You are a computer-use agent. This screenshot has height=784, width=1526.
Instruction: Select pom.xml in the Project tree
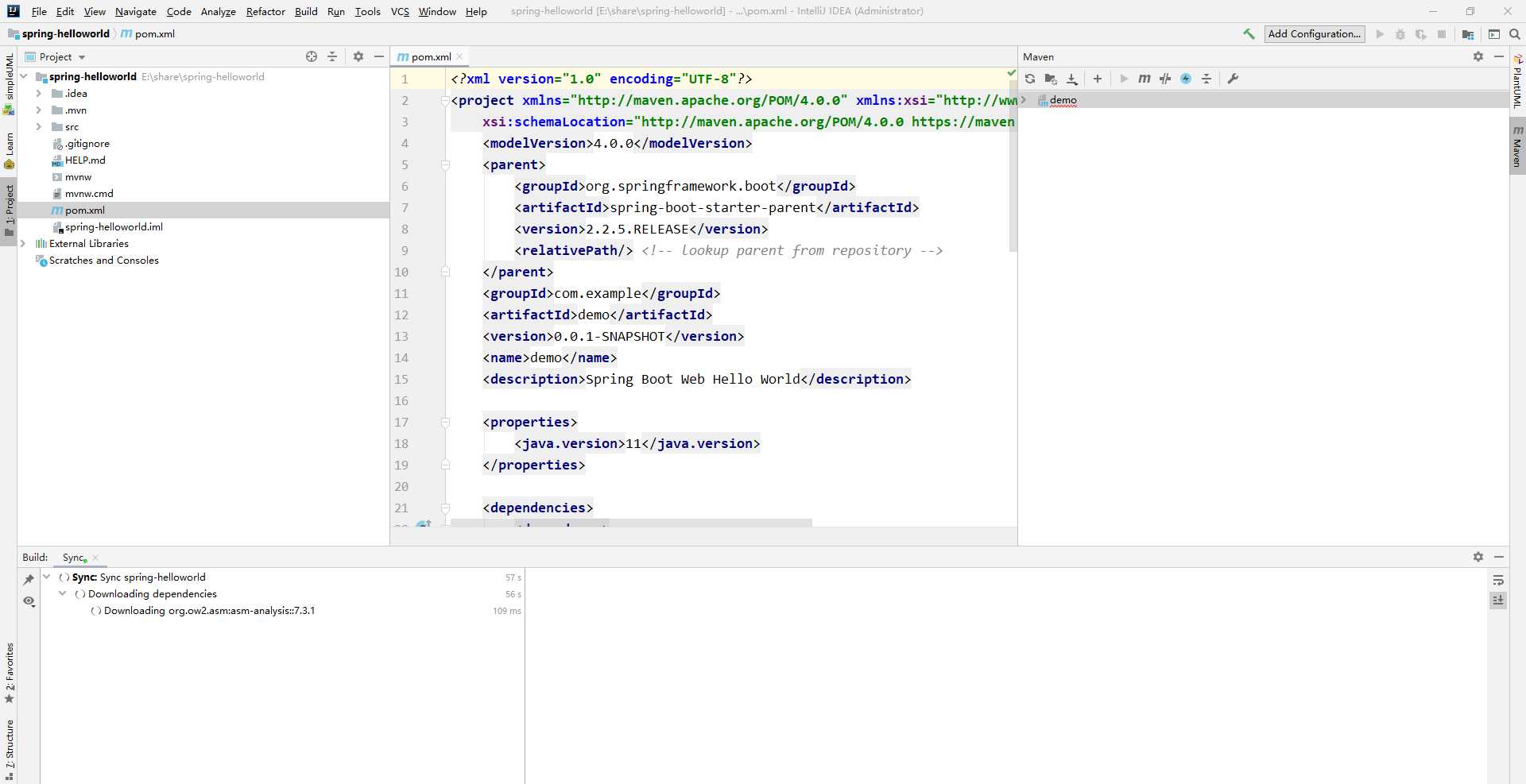tap(84, 210)
